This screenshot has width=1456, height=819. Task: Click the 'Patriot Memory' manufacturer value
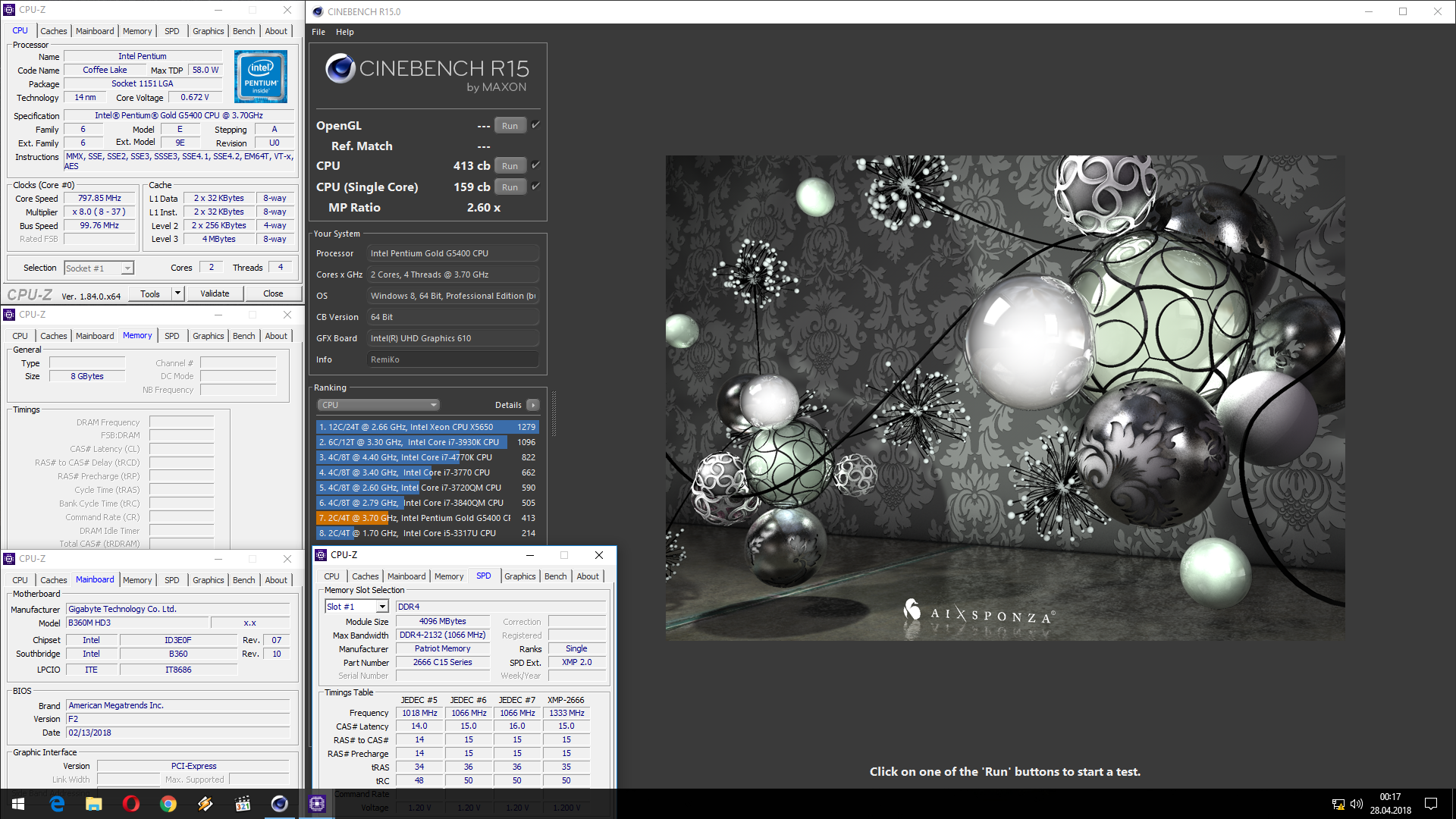[x=443, y=649]
